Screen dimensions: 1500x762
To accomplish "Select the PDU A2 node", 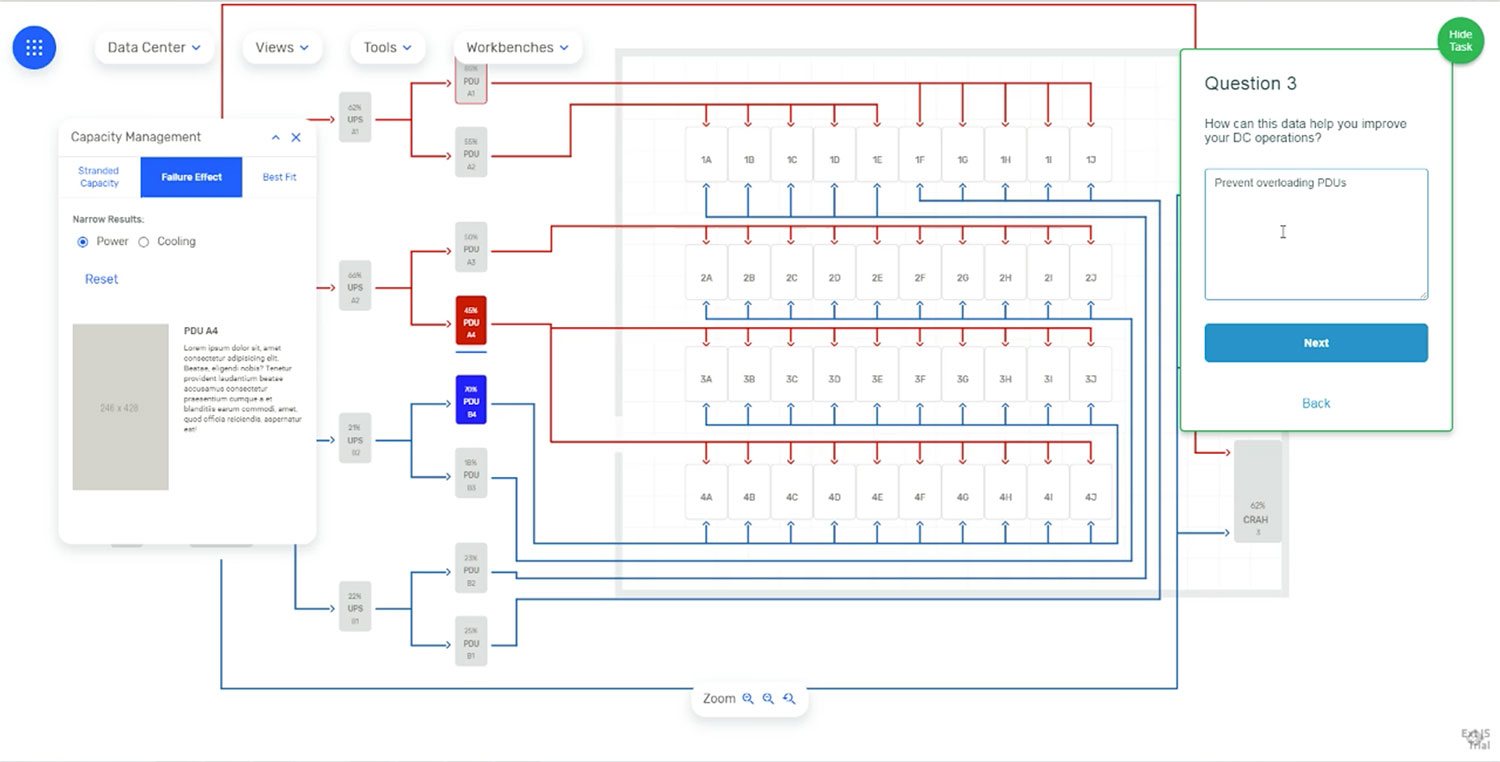I will click(x=471, y=153).
